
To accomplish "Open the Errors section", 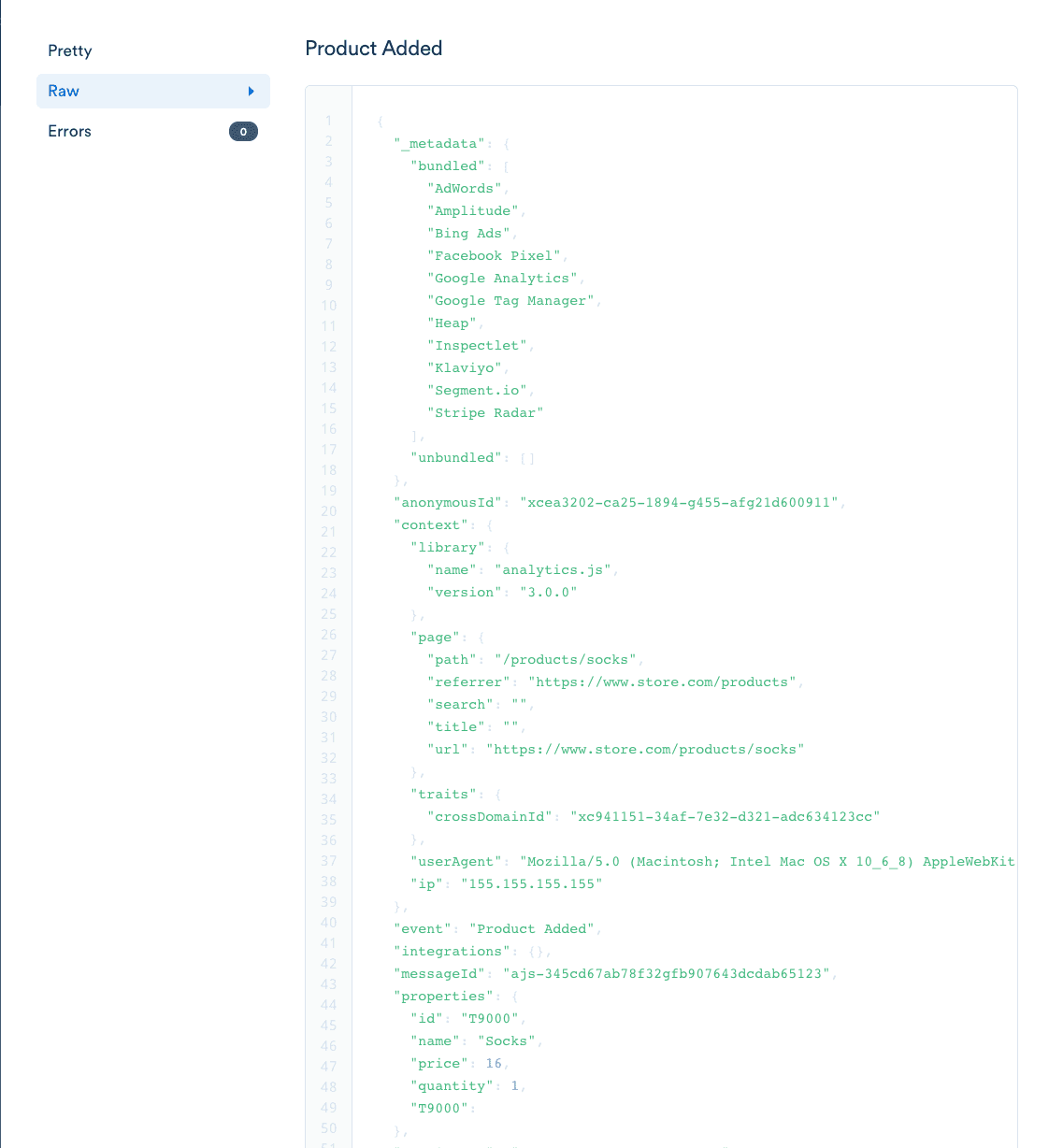I will point(68,131).
